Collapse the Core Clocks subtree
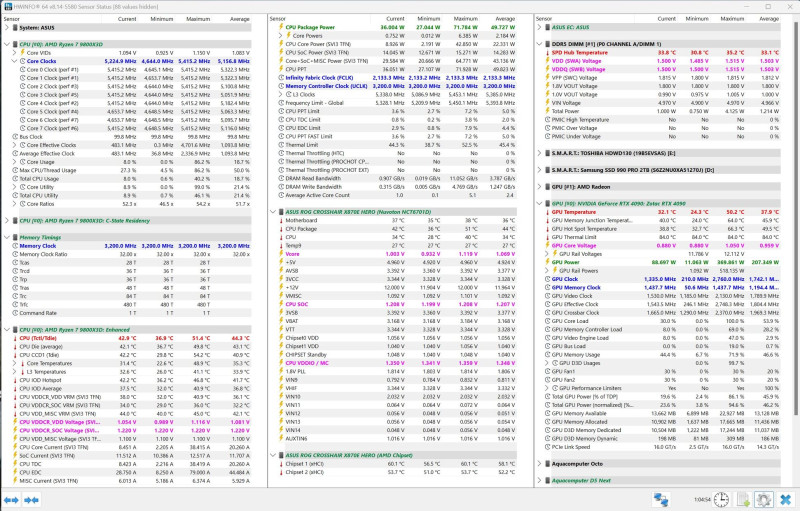The image size is (800, 511). click(x=14, y=61)
